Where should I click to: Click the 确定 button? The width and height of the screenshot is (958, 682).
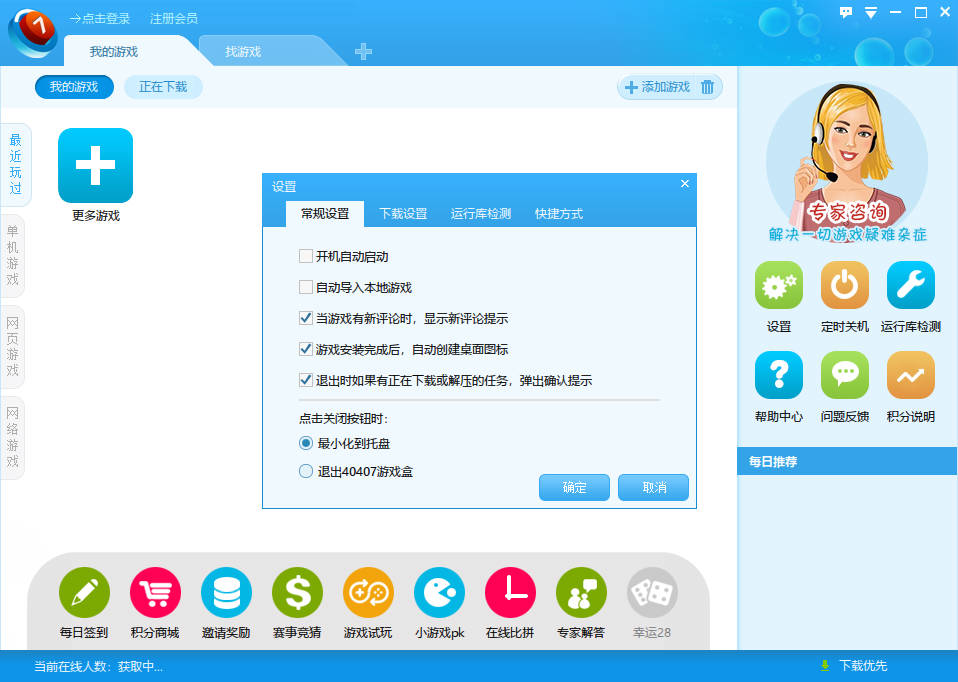pyautogui.click(x=574, y=487)
